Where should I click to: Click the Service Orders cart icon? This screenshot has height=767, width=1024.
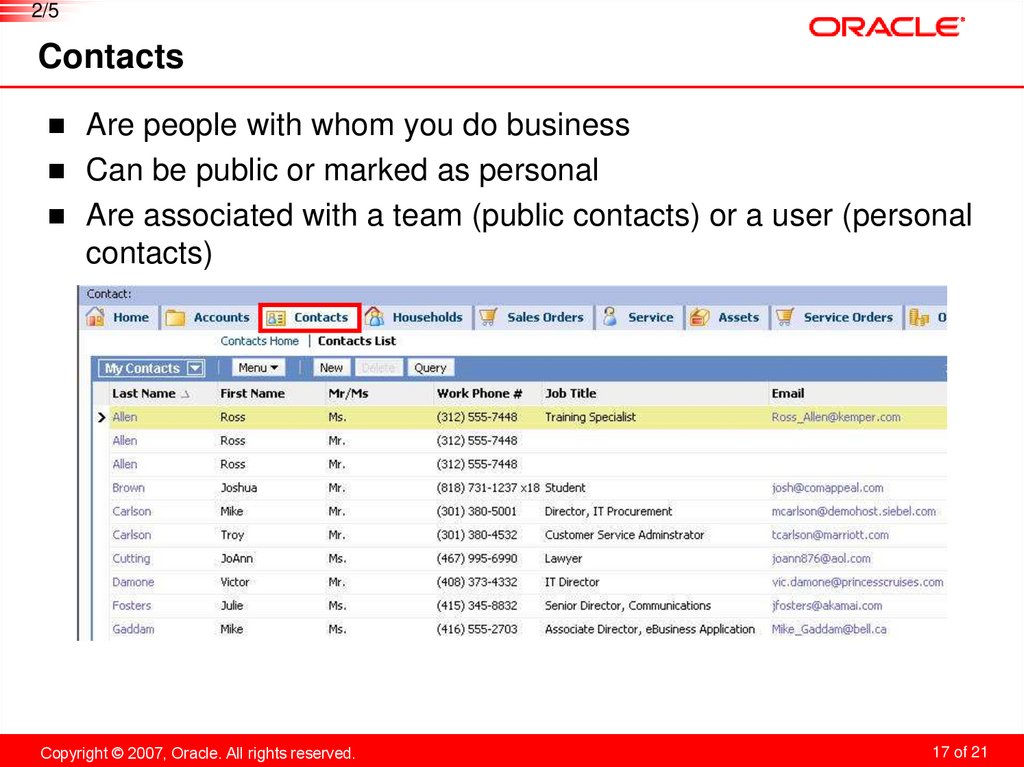[x=785, y=317]
